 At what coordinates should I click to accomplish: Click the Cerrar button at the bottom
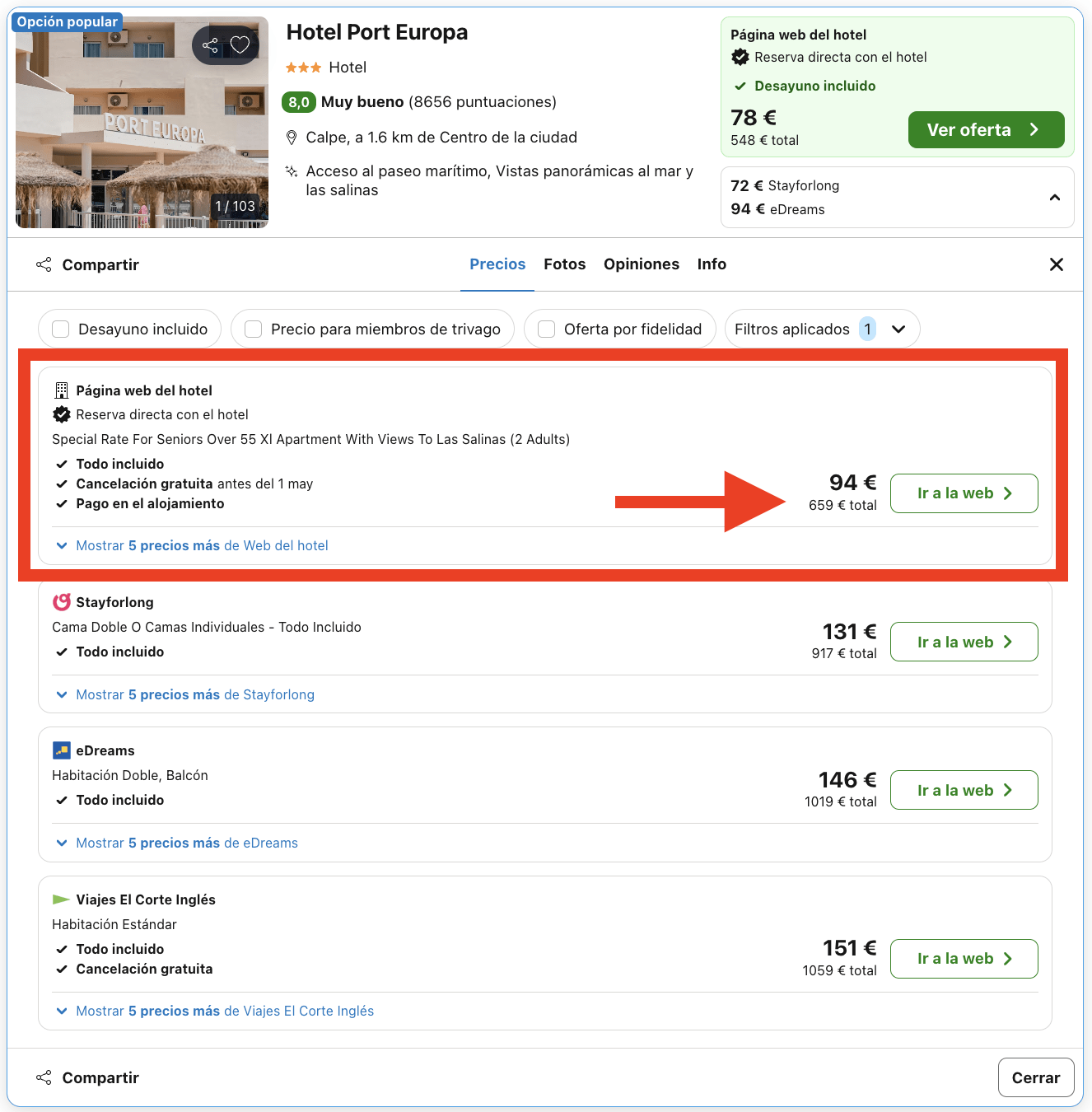point(1035,1077)
